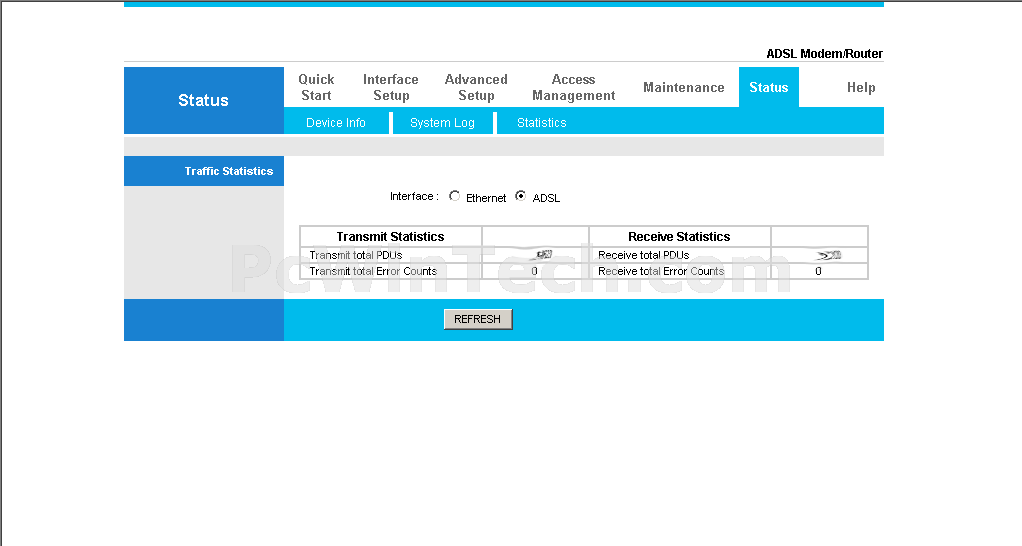The image size is (1022, 546).
Task: Select the ADSL interface radio button
Action: 520,195
